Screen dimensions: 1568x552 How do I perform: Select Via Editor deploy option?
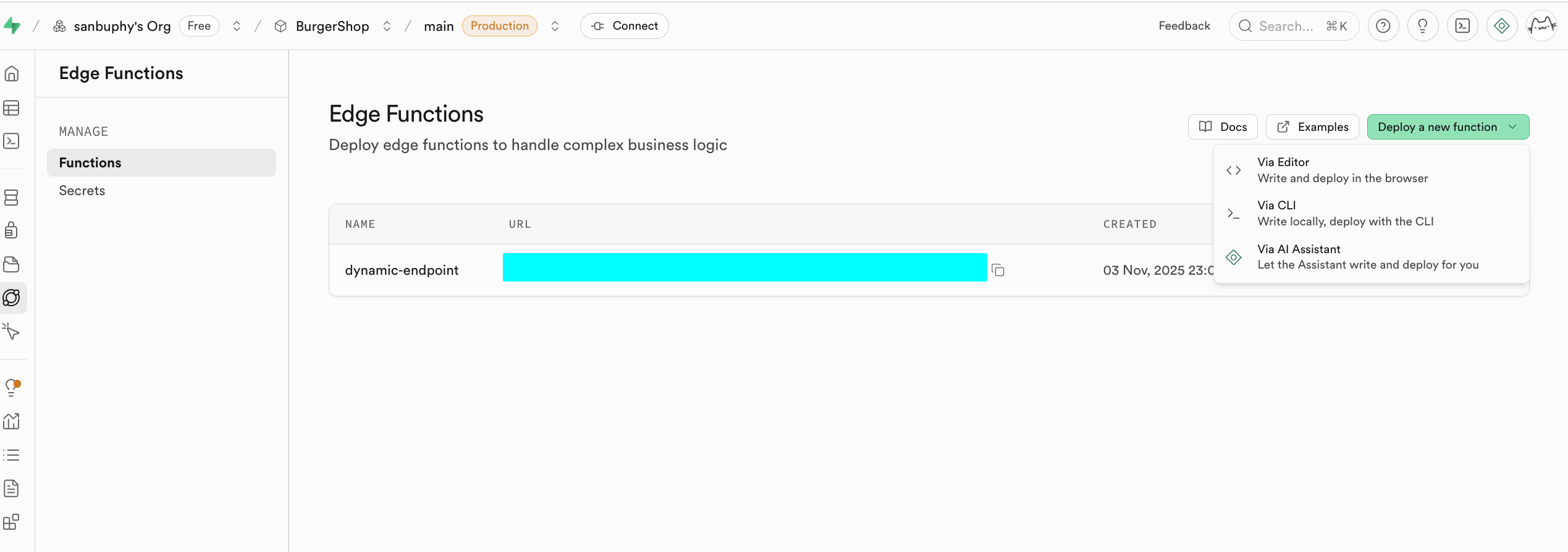[1342, 170]
